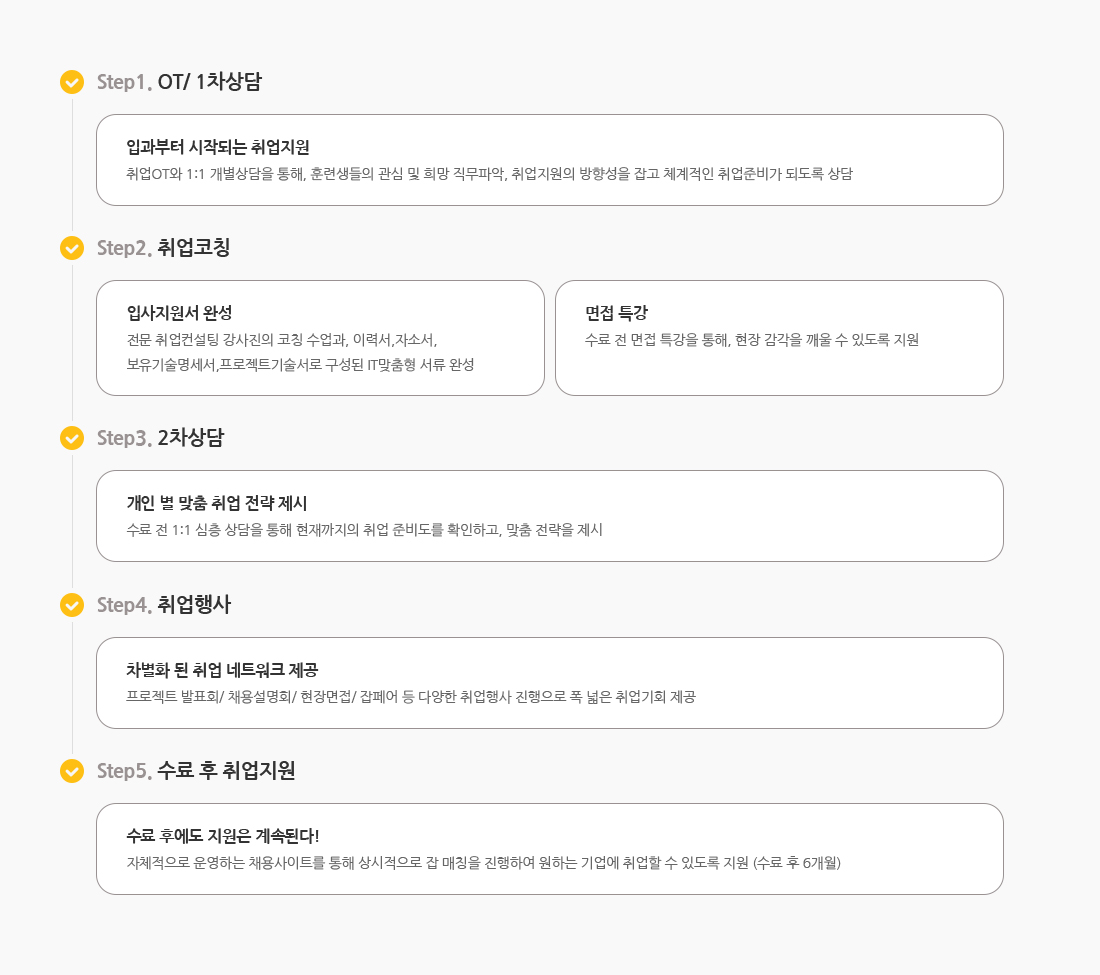Viewport: 1100px width, 975px height.
Task: Click the yellow check icon beside Step2
Action: (x=72, y=248)
